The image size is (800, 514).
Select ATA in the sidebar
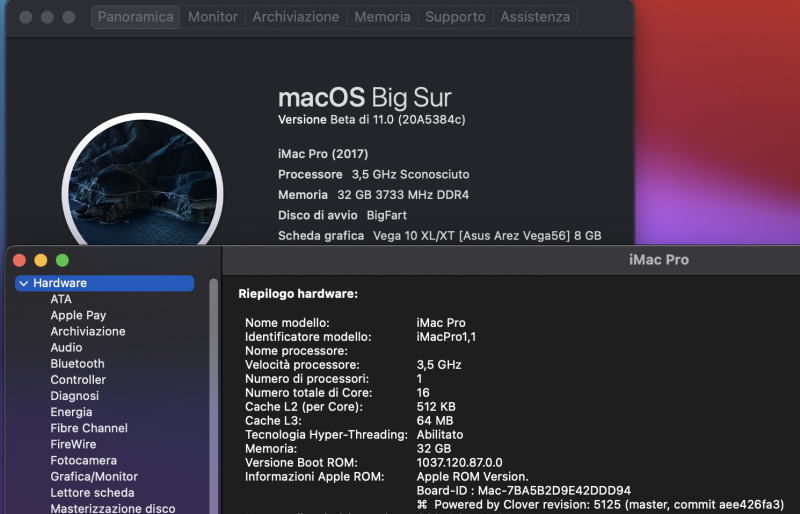point(61,299)
